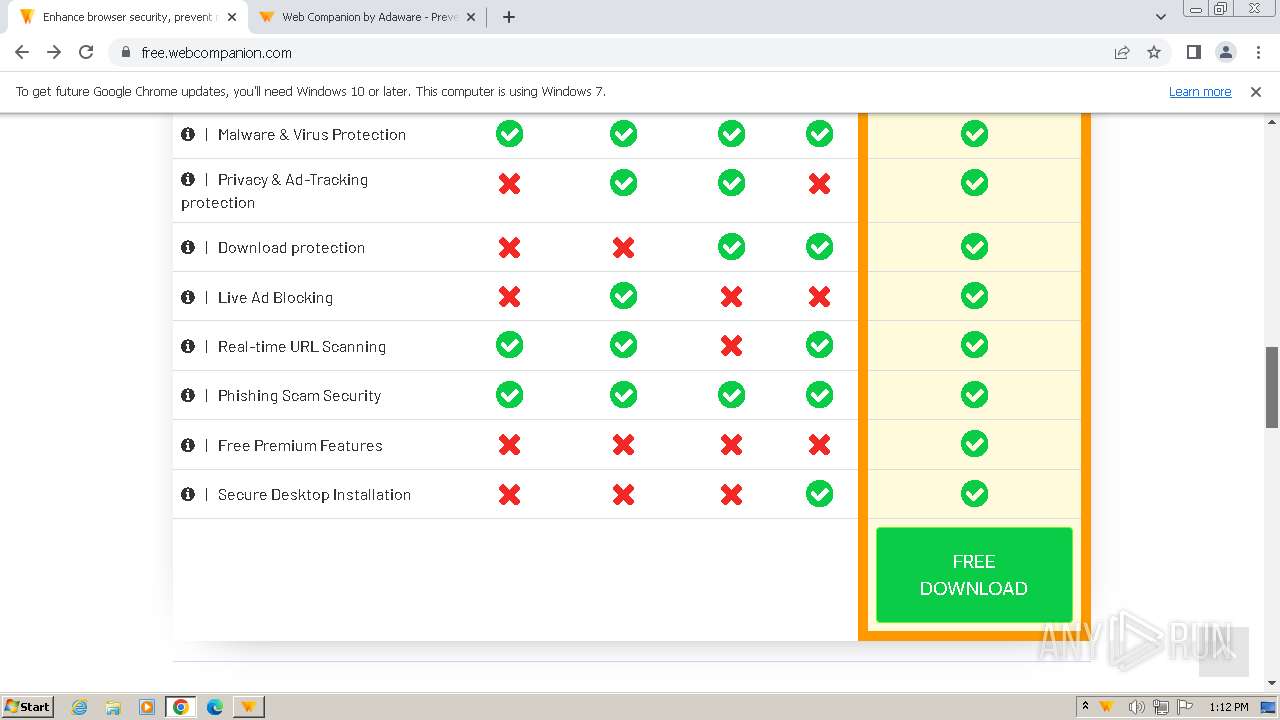Image resolution: width=1280 pixels, height=720 pixels.
Task: Switch to the Web Companion by Adaware tab
Action: [368, 17]
